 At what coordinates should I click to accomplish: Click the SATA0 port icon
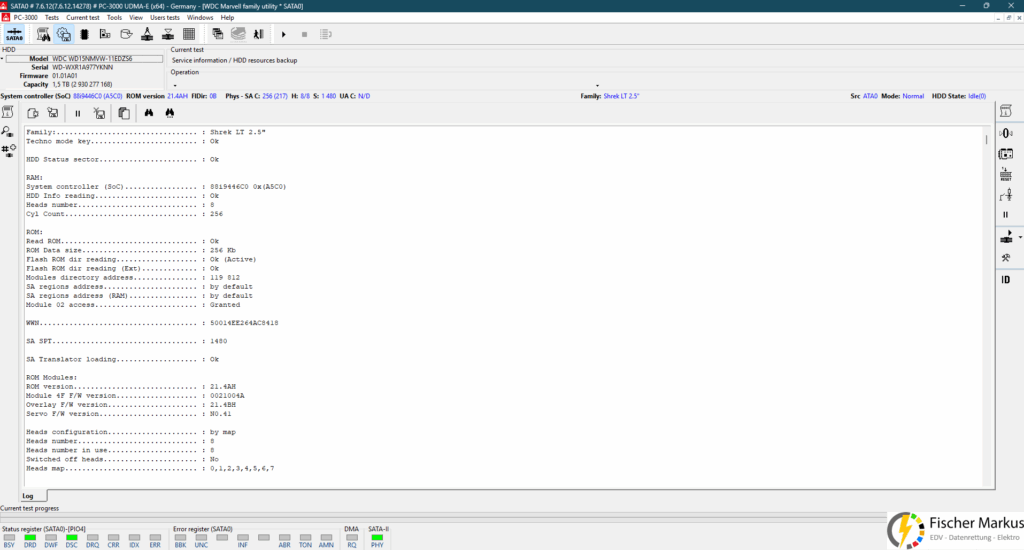[14, 35]
